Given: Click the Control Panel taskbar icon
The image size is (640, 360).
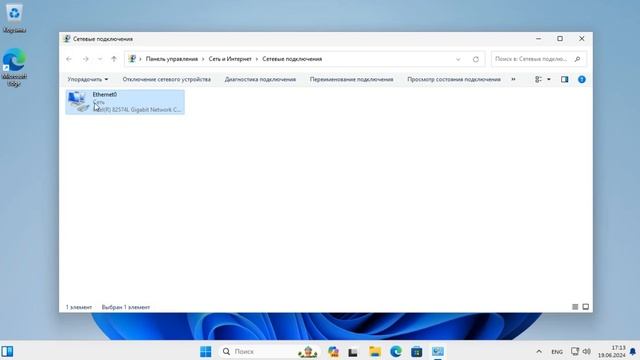Looking at the screenshot, I should coord(438,351).
